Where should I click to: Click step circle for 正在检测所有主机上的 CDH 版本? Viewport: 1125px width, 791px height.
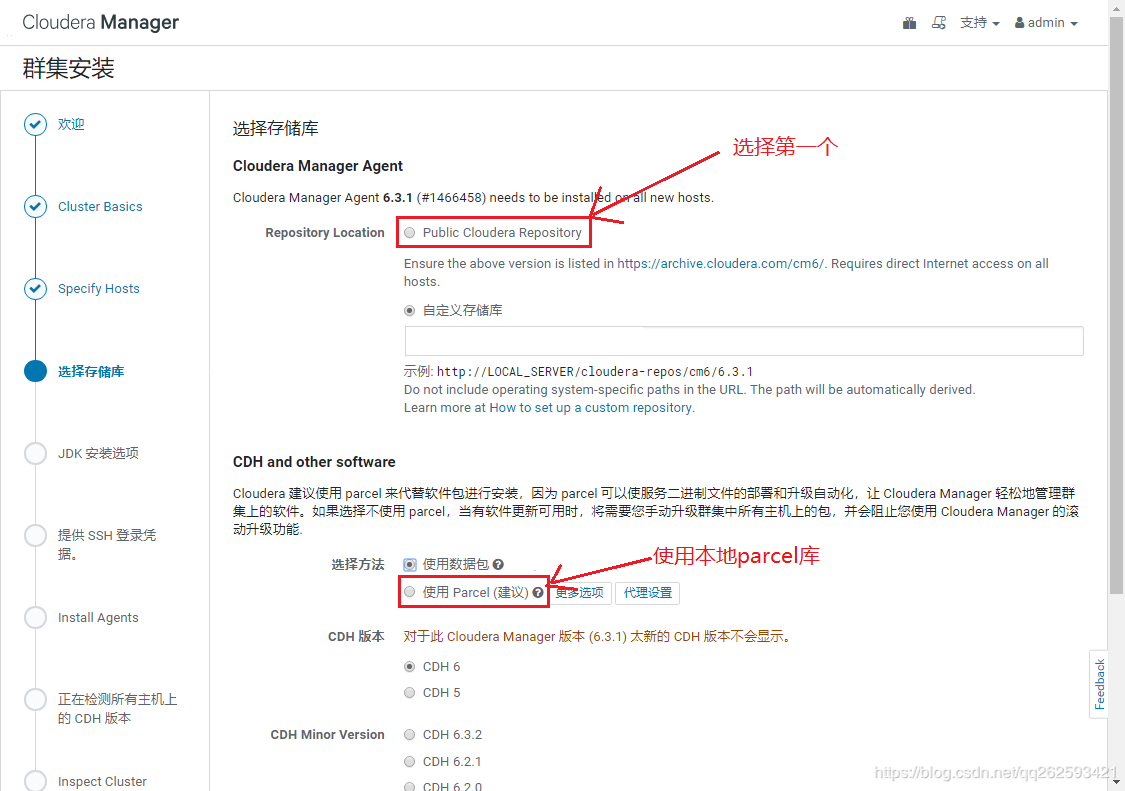[35, 700]
